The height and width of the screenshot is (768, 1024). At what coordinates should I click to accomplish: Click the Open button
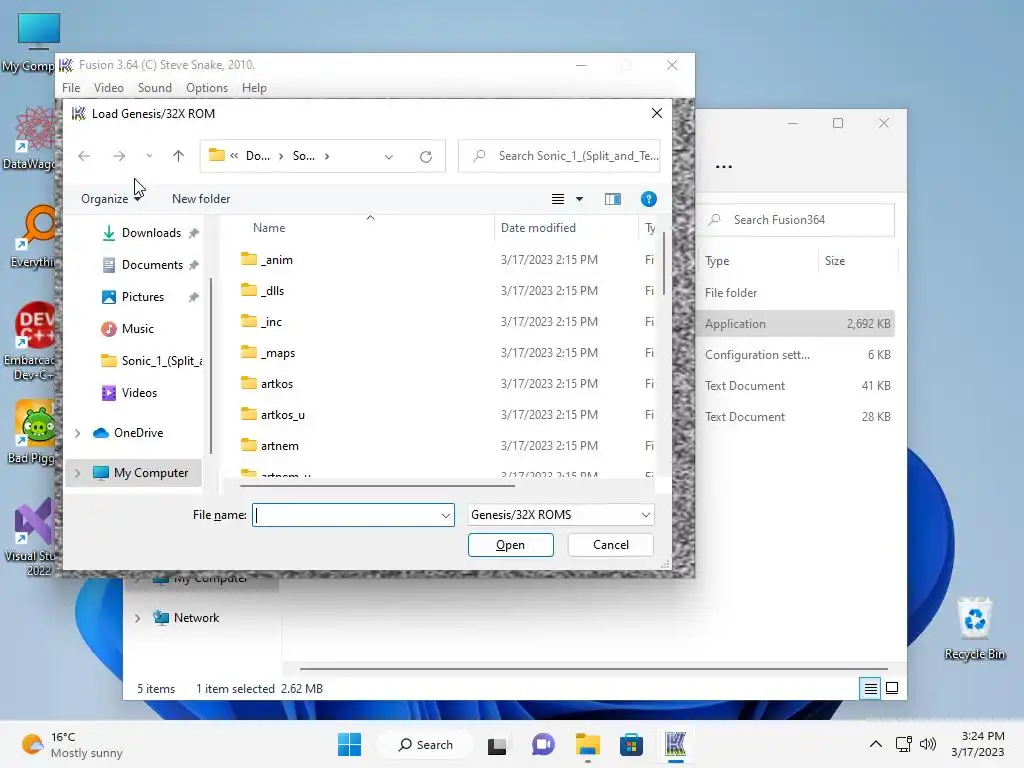tap(511, 545)
